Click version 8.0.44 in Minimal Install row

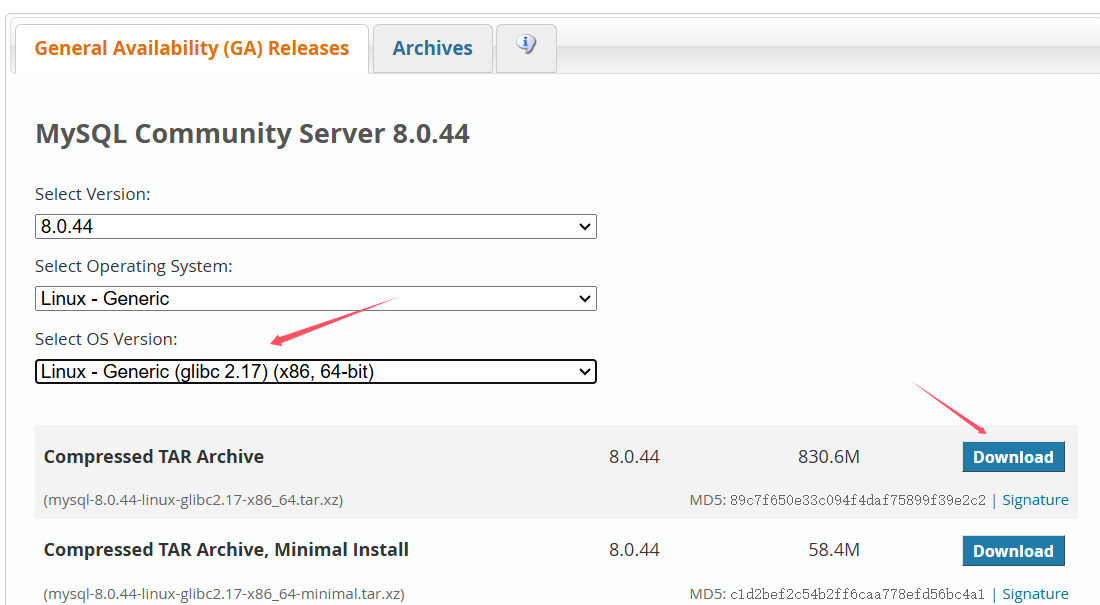634,550
